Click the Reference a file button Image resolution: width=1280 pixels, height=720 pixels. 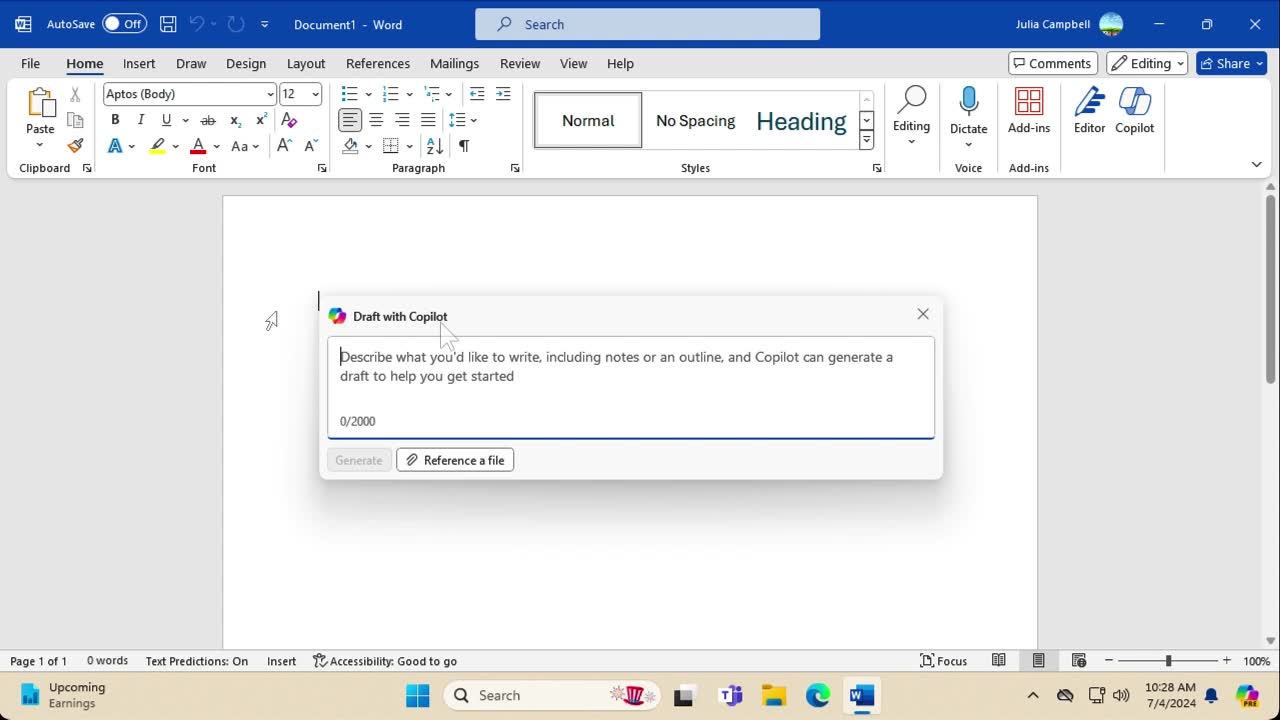[x=455, y=460]
